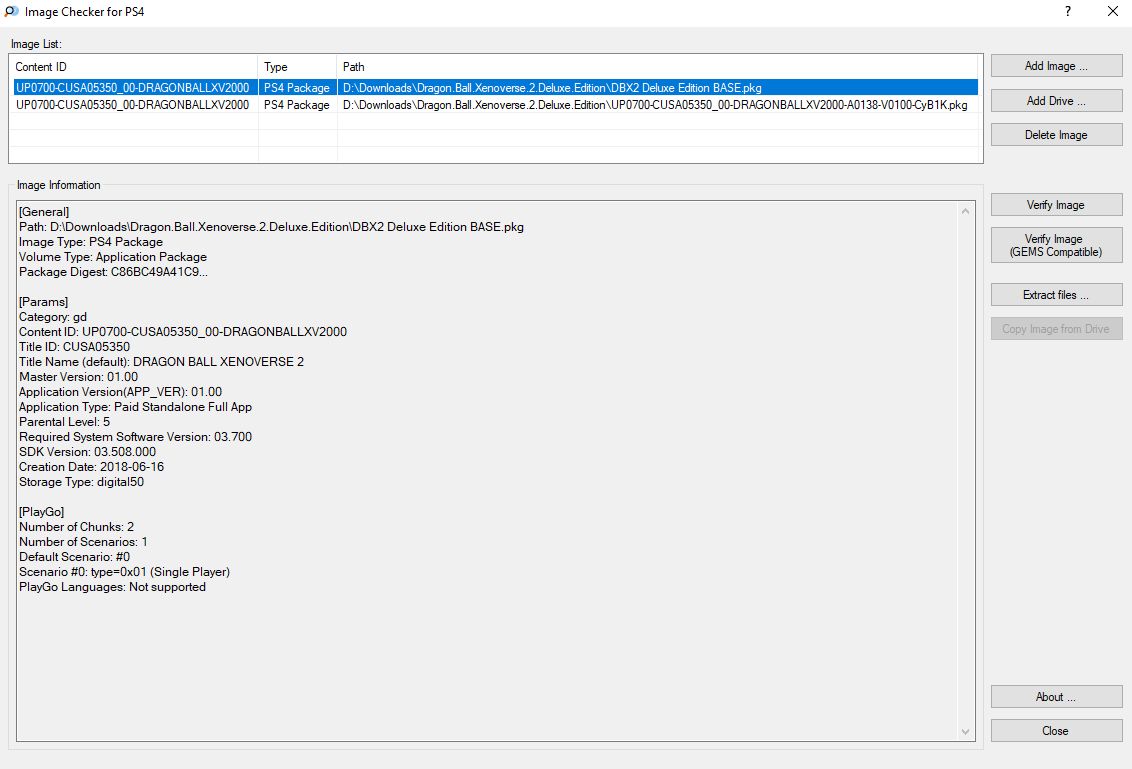Click the scroll down arrow in Image Information

965,731
